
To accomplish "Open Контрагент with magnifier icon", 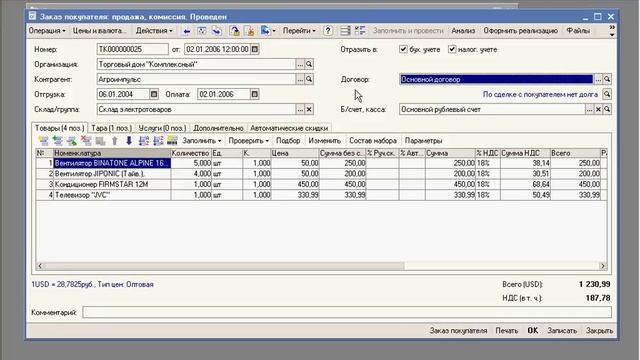I will point(309,79).
